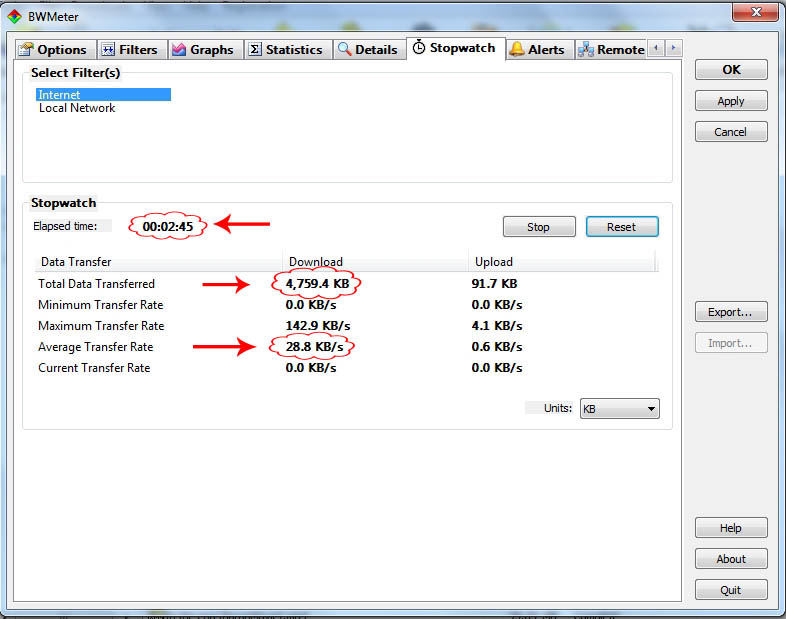Image resolution: width=786 pixels, height=619 pixels.
Task: Stop the stopwatch
Action: click(x=539, y=227)
